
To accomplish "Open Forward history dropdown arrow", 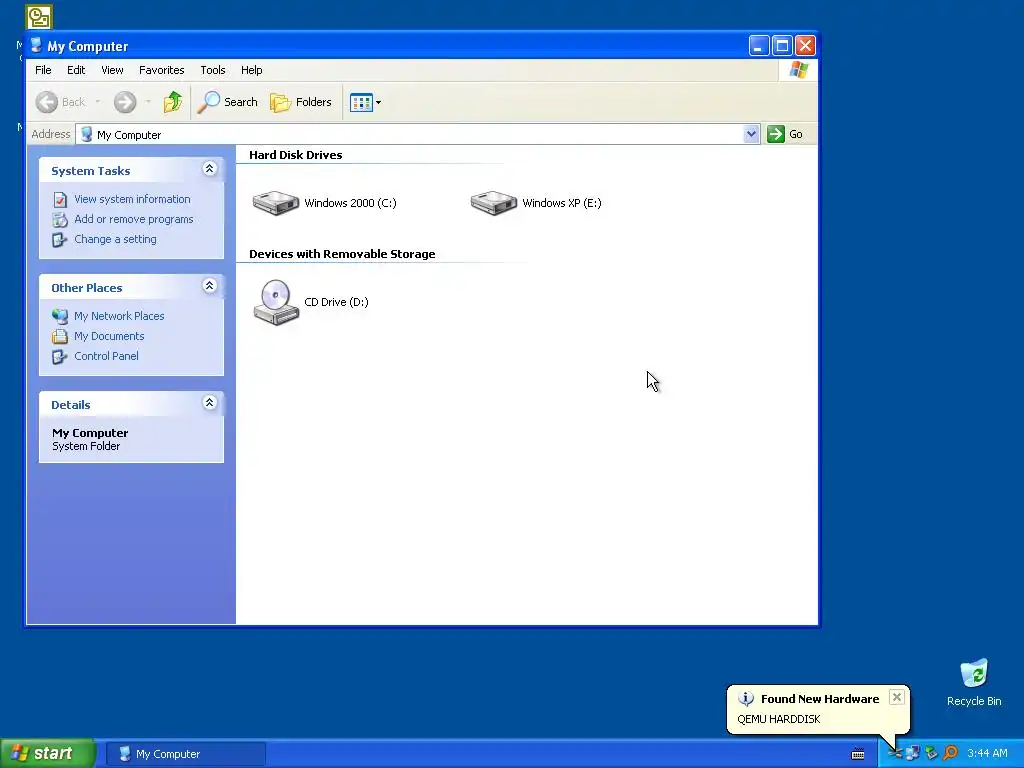I will (148, 102).
